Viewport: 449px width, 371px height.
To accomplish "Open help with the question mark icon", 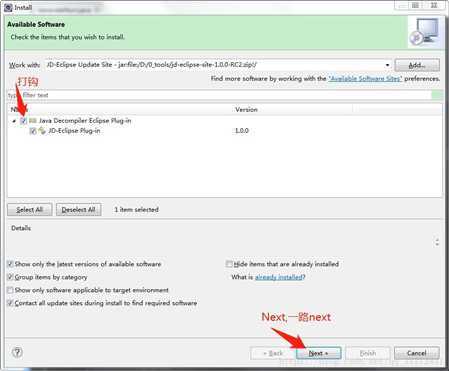I will point(17,352).
